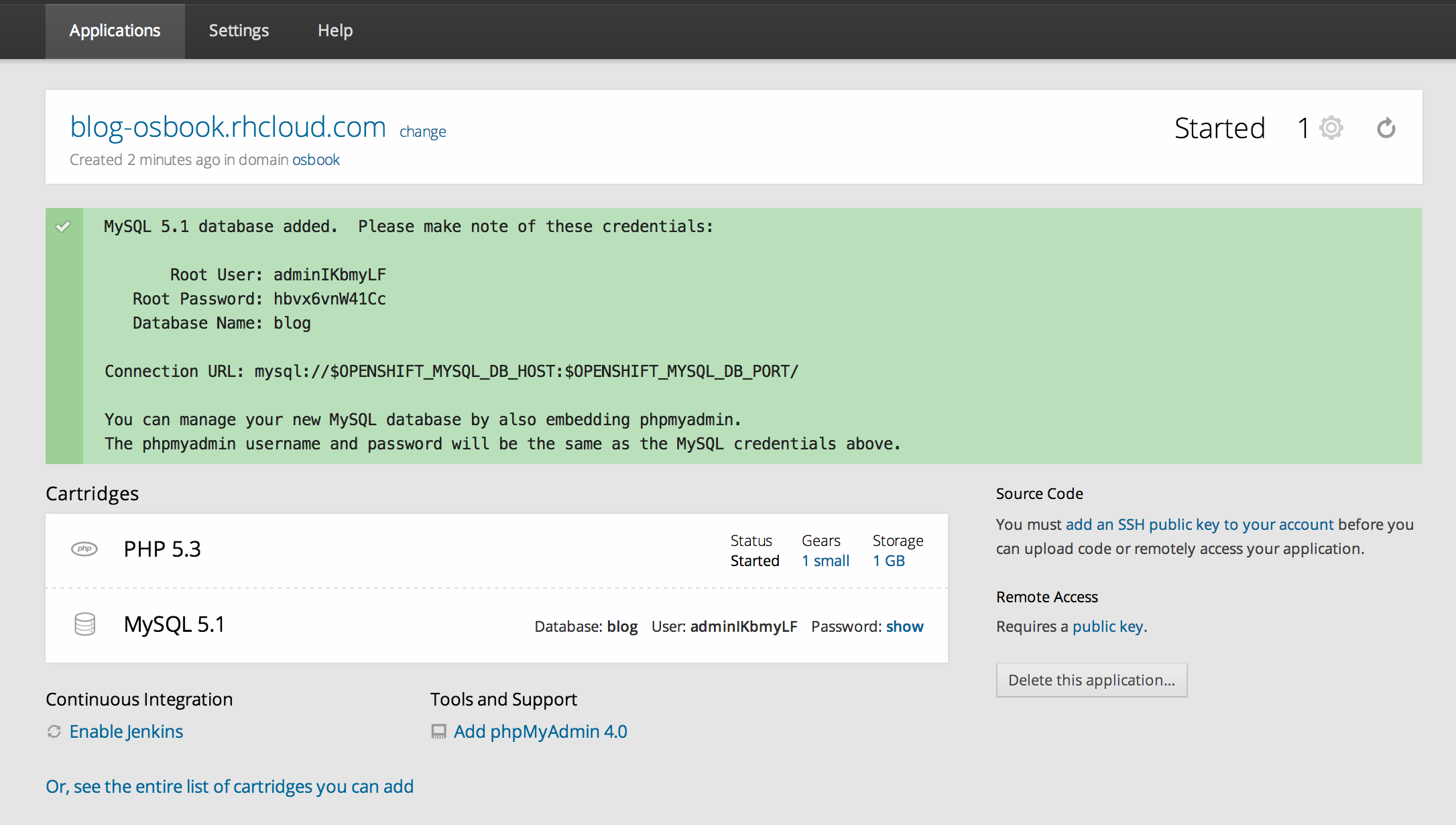This screenshot has height=825, width=1456.
Task: Select the Applications tab
Action: click(115, 30)
